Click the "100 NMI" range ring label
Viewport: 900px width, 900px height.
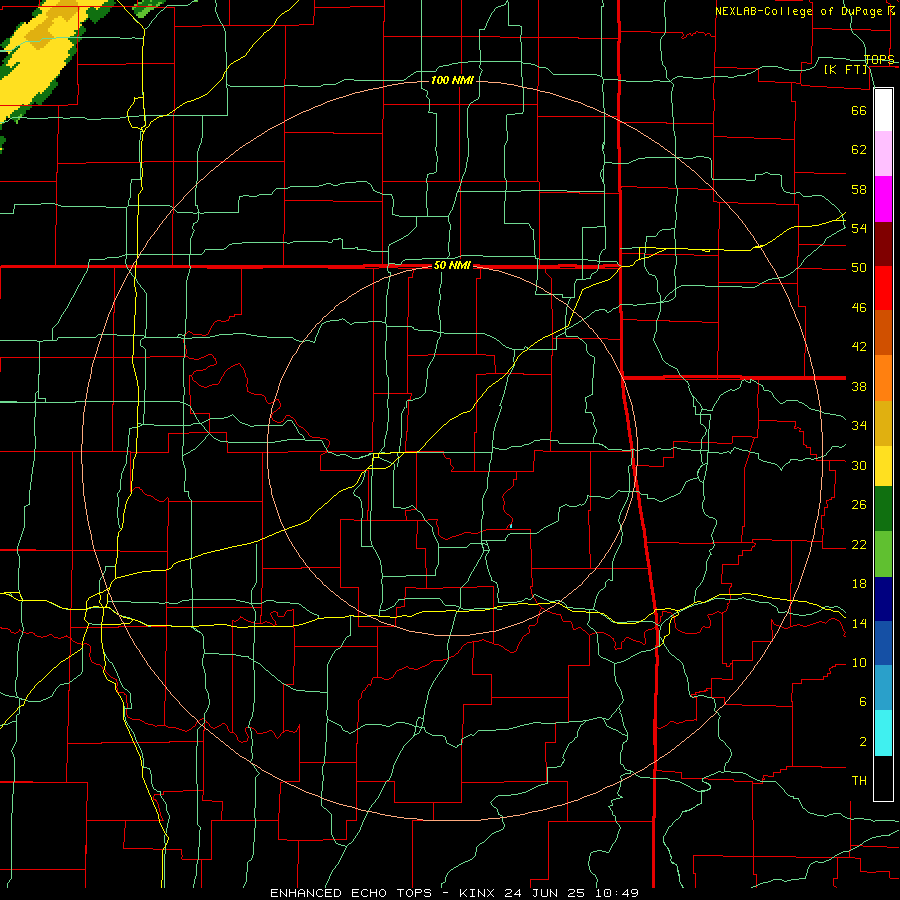tap(452, 80)
